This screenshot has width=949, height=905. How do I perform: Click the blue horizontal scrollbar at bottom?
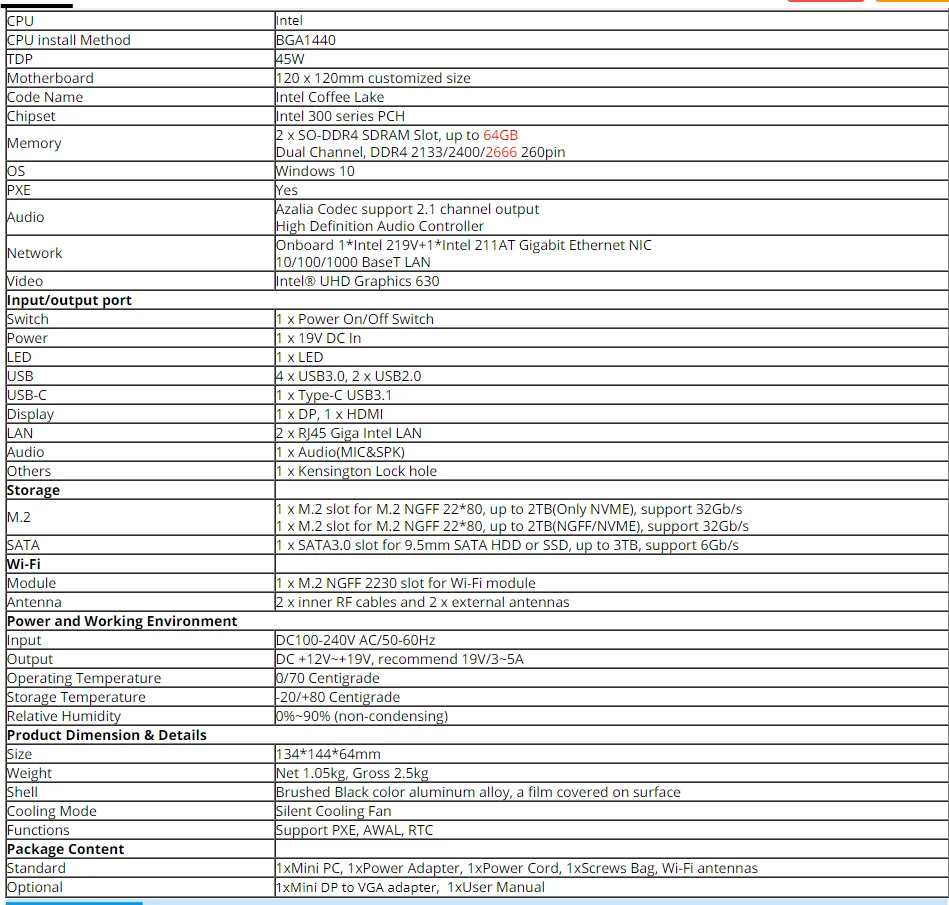pyautogui.click(x=74, y=903)
